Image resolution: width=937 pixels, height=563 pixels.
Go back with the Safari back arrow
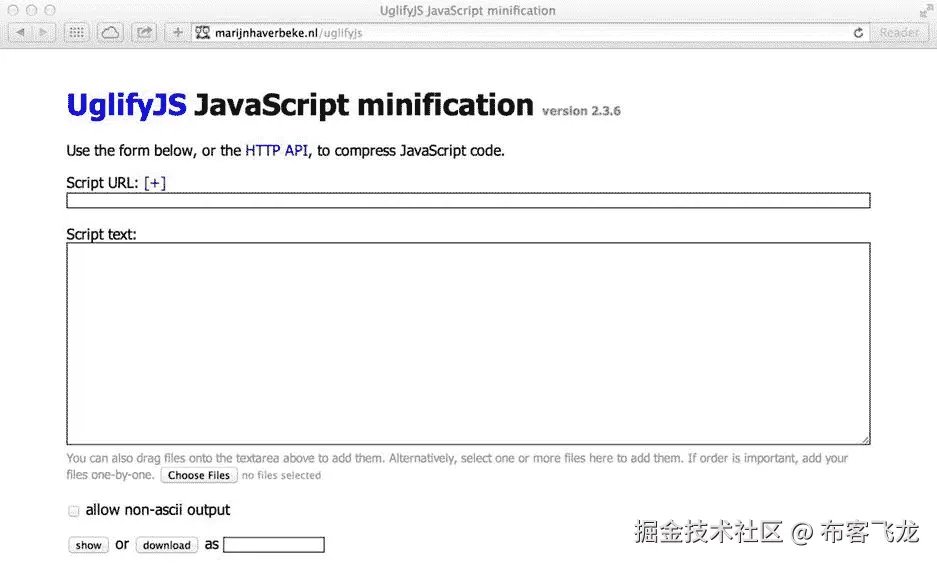pyautogui.click(x=20, y=32)
